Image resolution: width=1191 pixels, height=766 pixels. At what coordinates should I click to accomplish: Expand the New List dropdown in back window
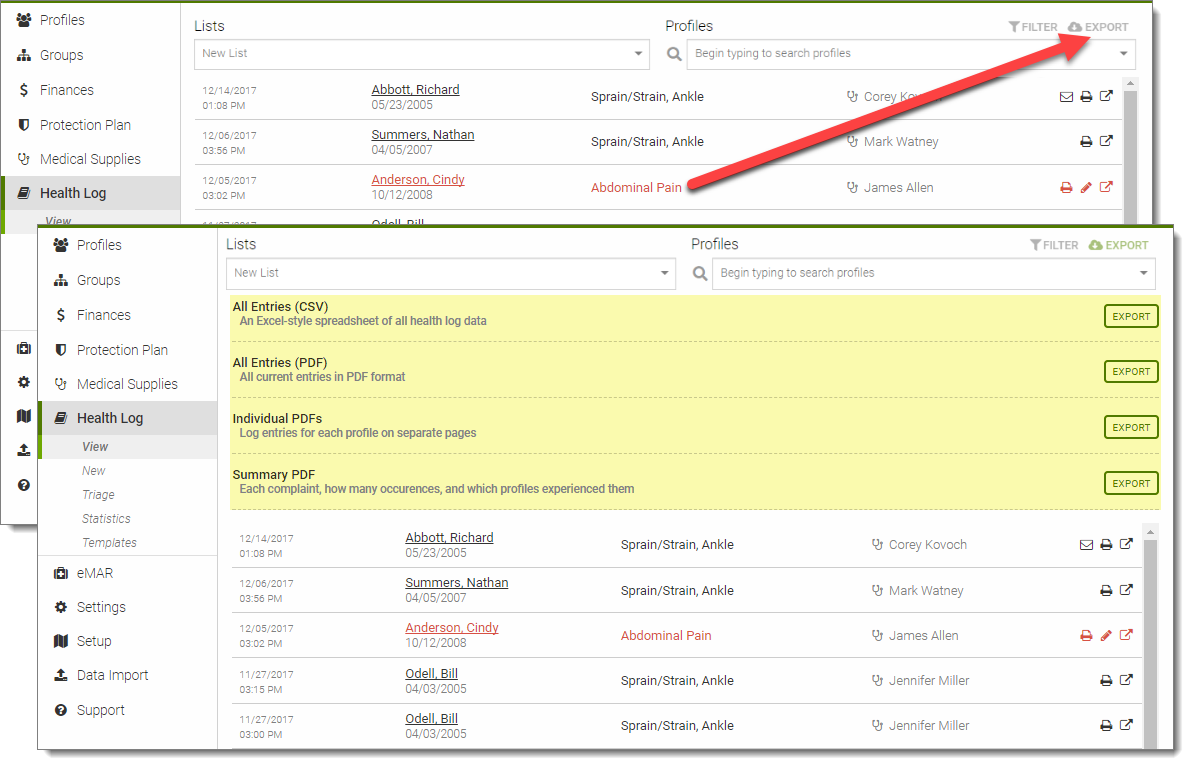tap(638, 54)
